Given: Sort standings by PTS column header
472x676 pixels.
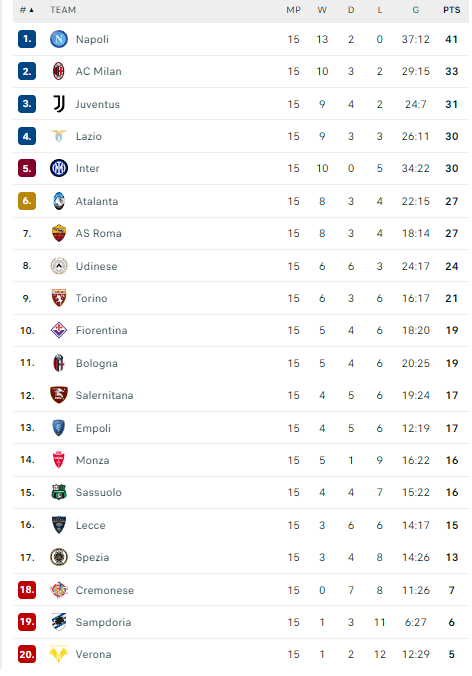Looking at the screenshot, I should (x=452, y=10).
